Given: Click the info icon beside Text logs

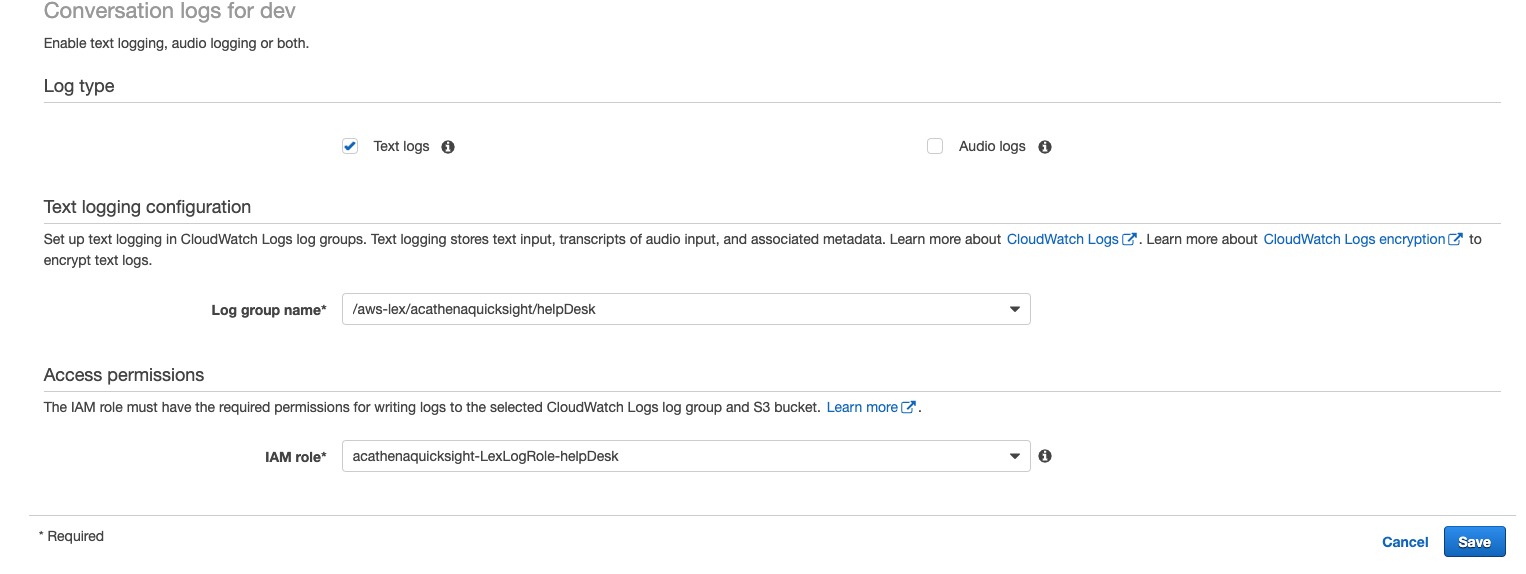Looking at the screenshot, I should click(x=448, y=147).
